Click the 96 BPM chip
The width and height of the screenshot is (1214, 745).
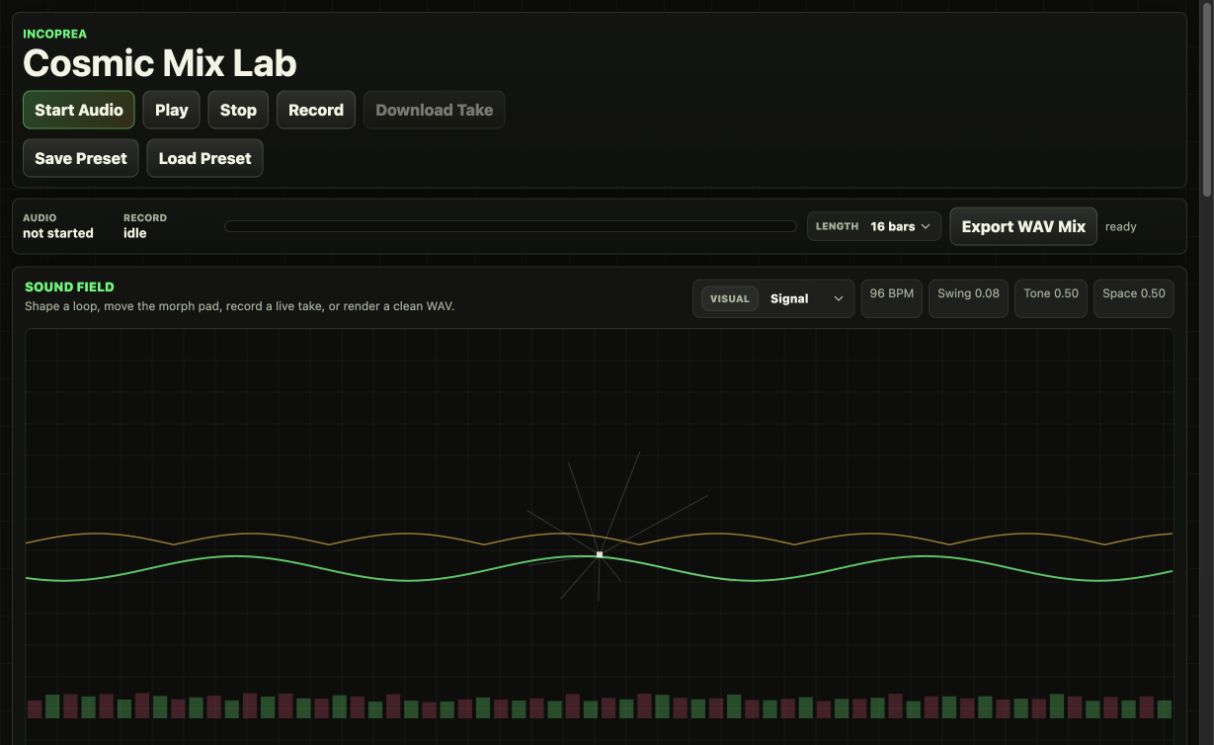pos(891,298)
